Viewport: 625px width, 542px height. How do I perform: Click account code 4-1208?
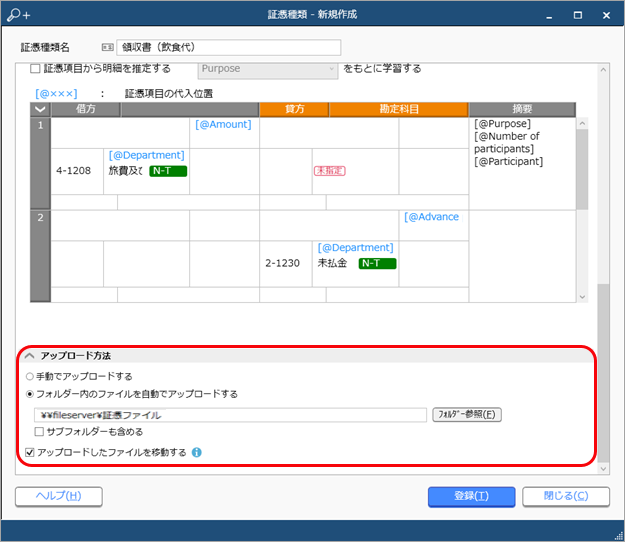coord(74,171)
